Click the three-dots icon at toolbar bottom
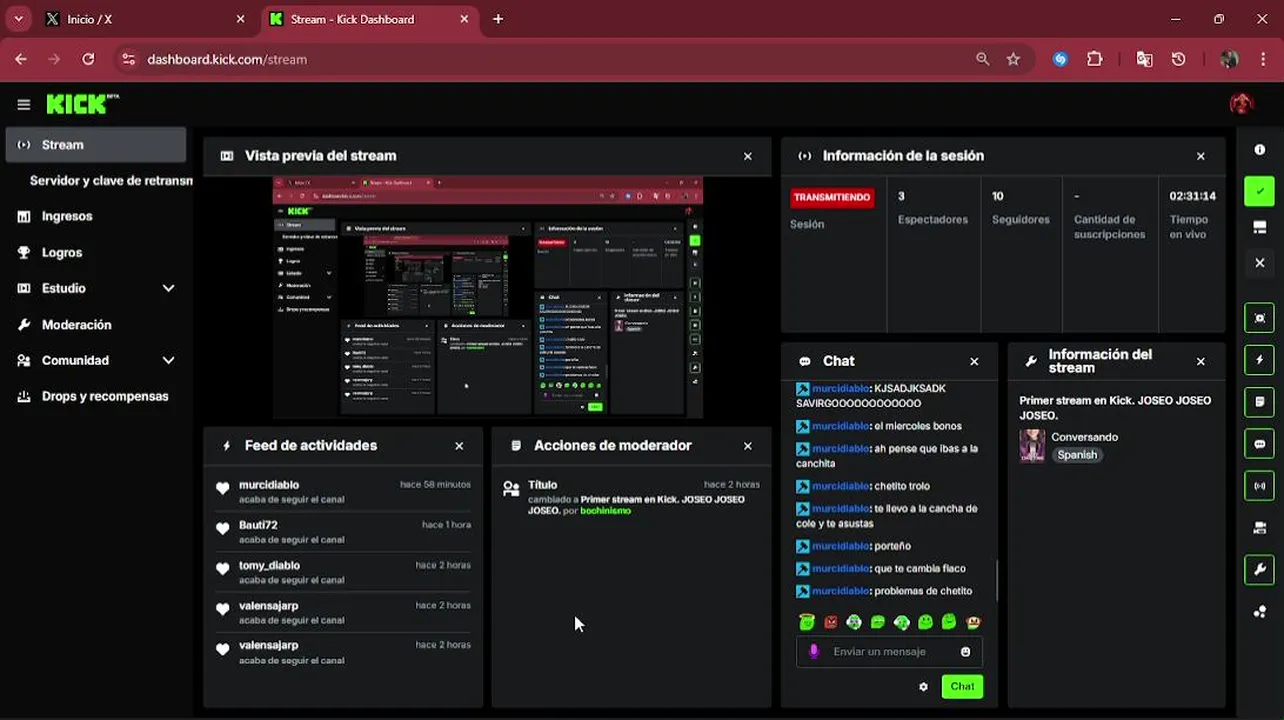1284x720 pixels. coord(1260,612)
